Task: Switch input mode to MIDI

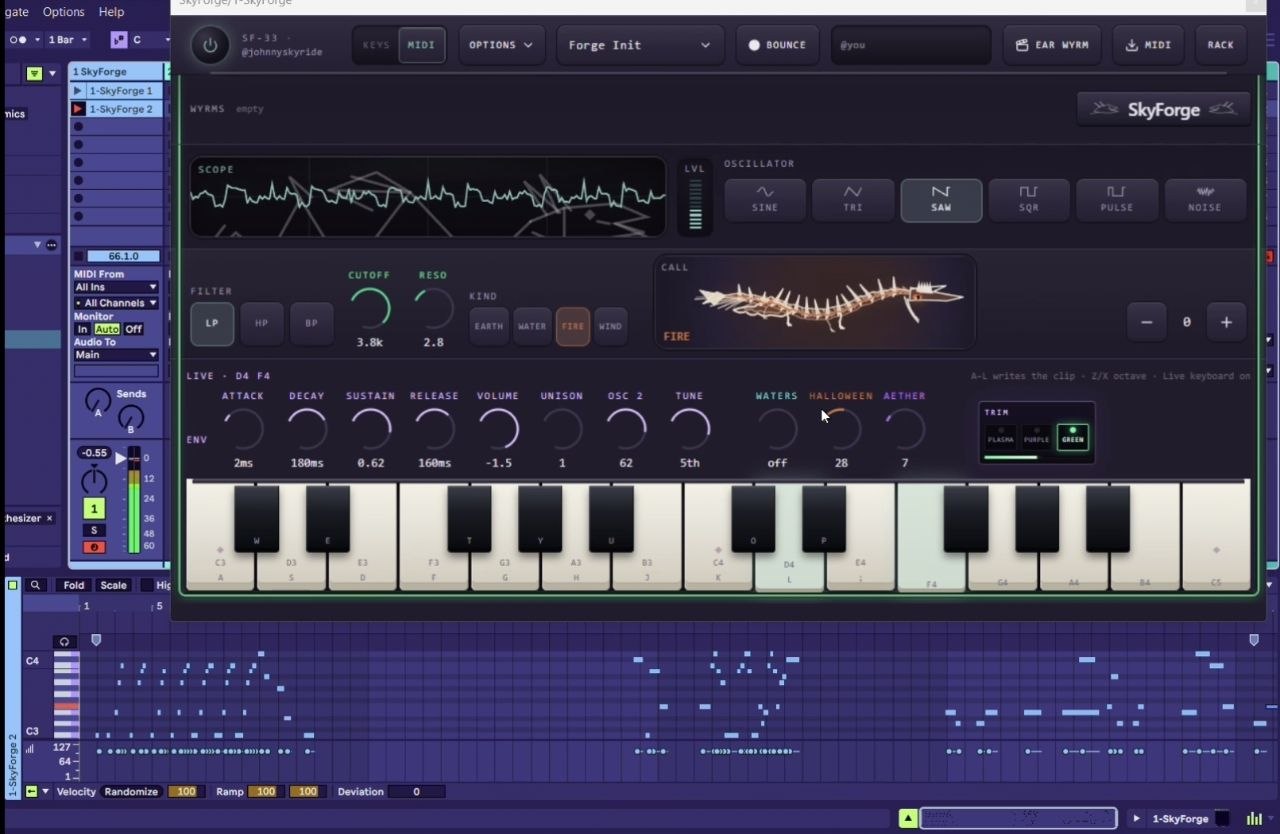Action: coord(421,45)
